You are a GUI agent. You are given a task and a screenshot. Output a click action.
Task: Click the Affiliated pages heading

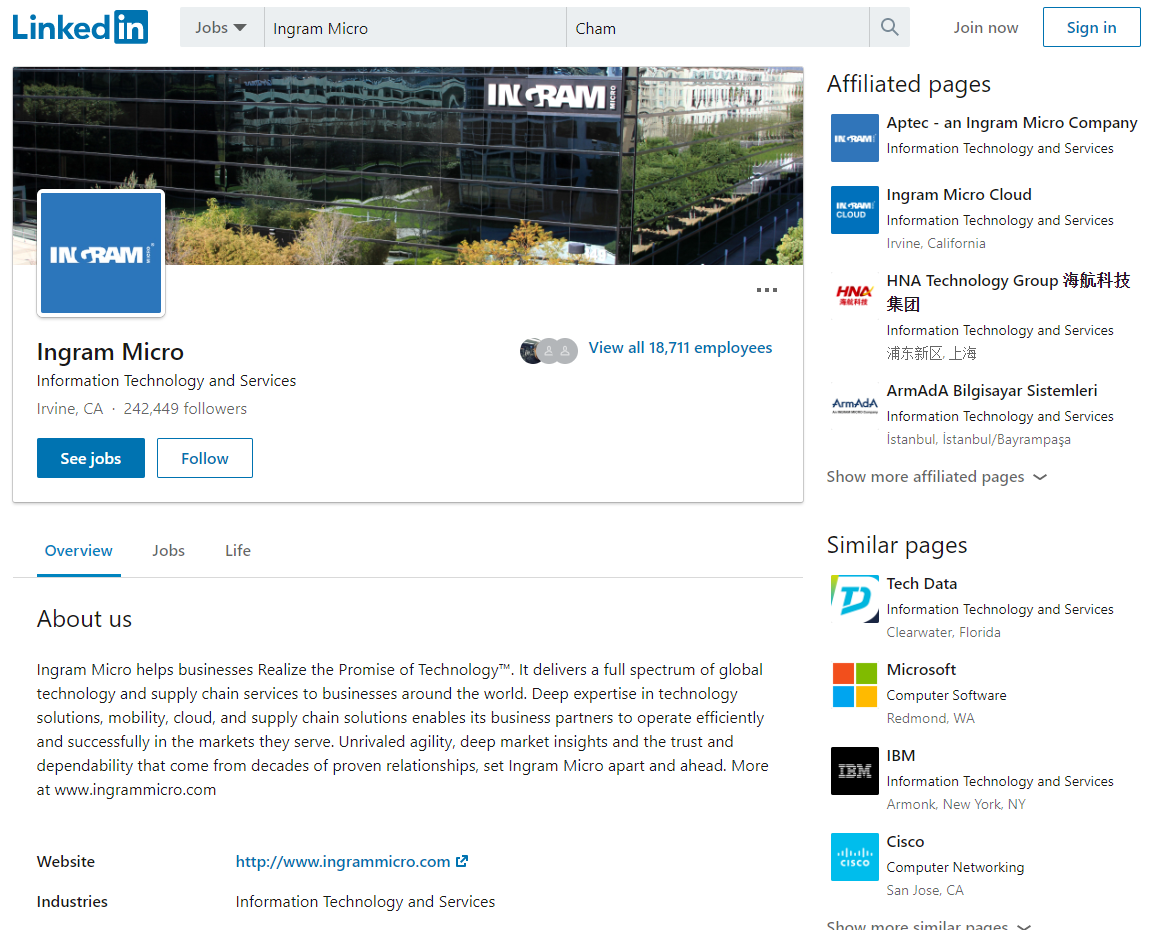[909, 85]
